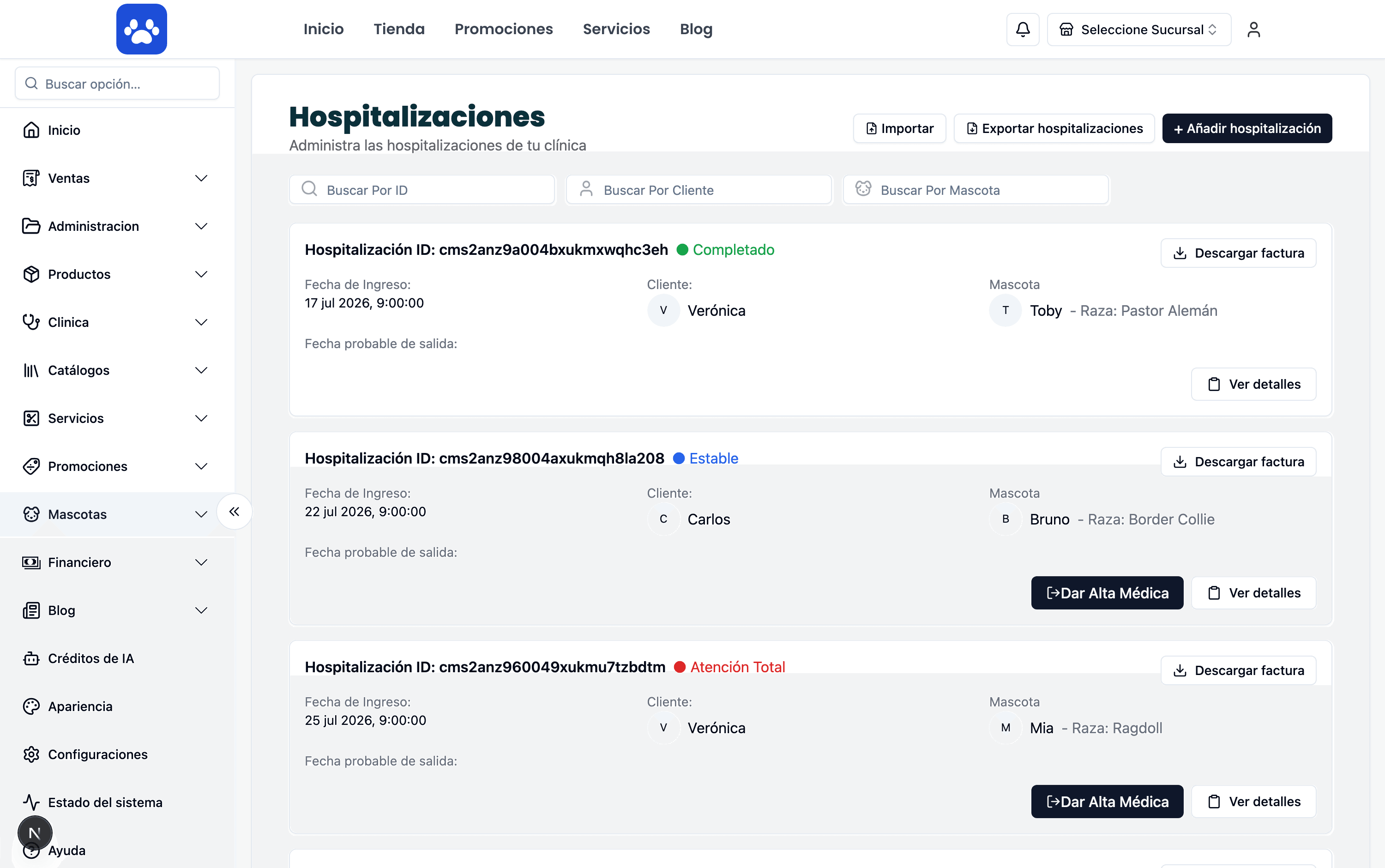This screenshot has height=868, width=1385.
Task: Open Servicios in top navigation
Action: (x=616, y=29)
